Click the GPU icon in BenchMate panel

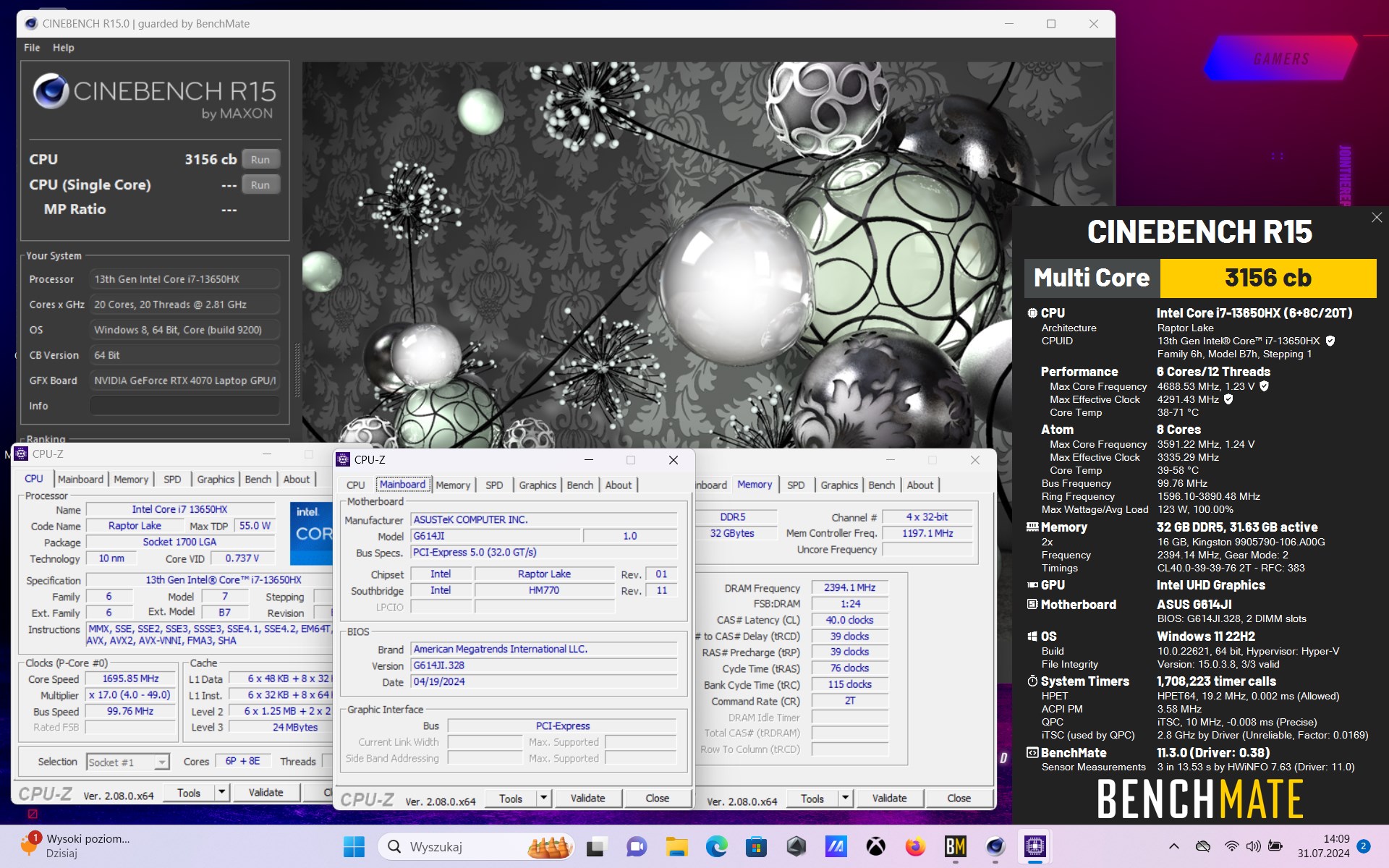pyautogui.click(x=1032, y=585)
